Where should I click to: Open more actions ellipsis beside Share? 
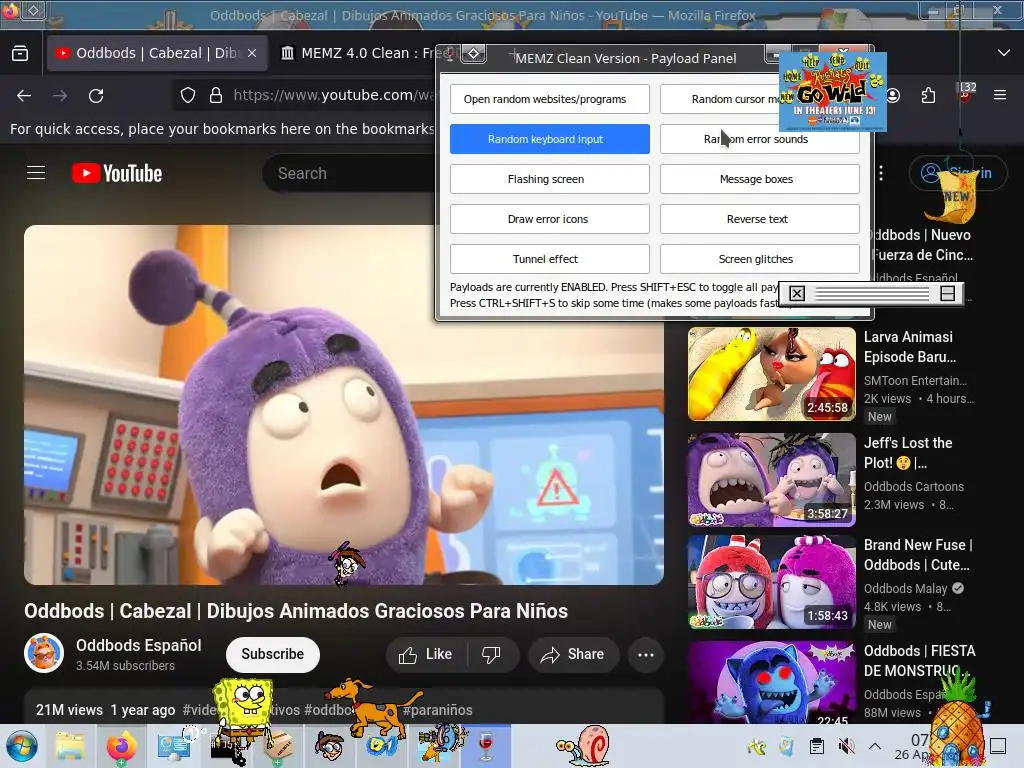(x=646, y=654)
